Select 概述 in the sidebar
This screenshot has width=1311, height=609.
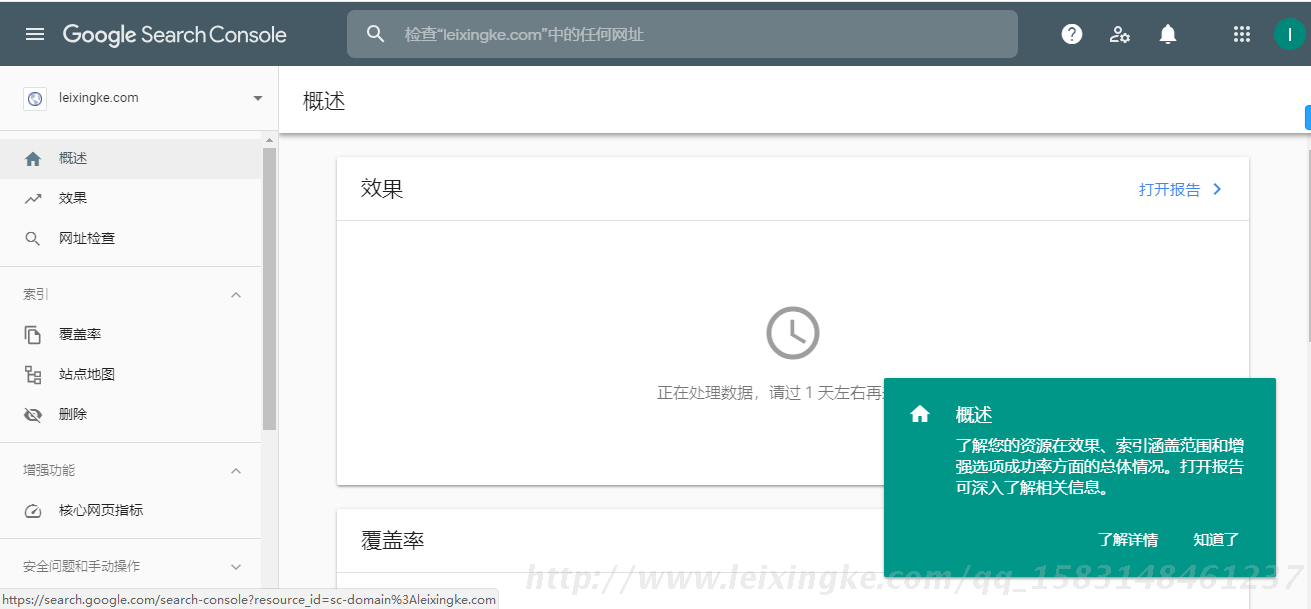pos(131,159)
